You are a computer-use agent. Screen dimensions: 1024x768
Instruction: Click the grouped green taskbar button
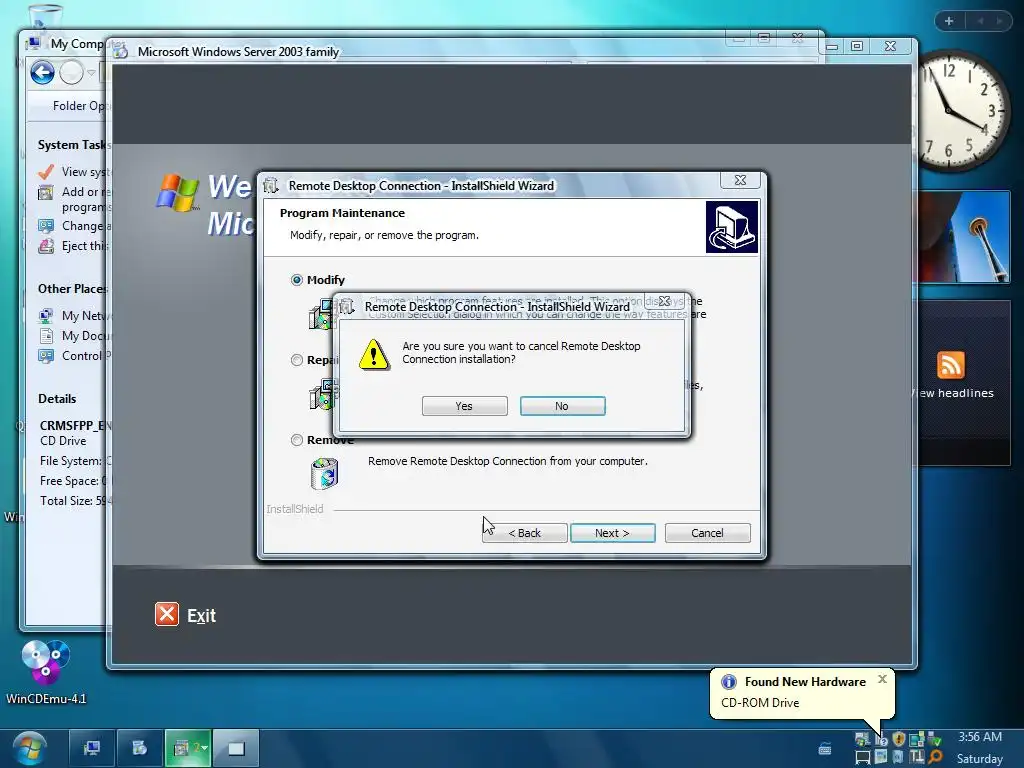pyautogui.click(x=188, y=748)
